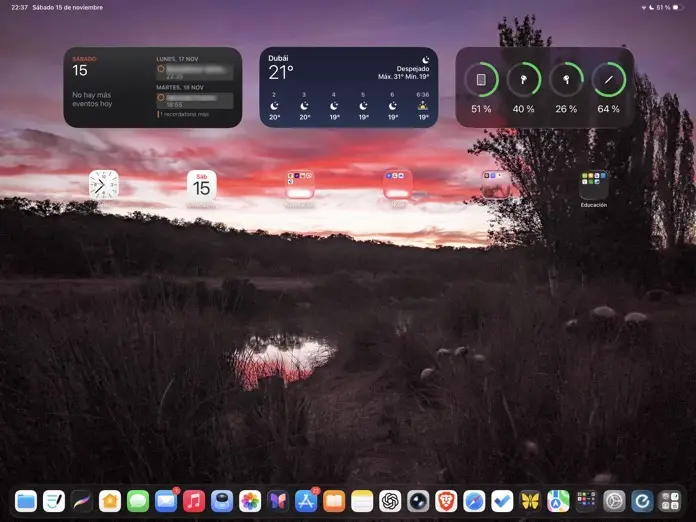Open Settings from the dock
696x522 pixels.
click(614, 501)
